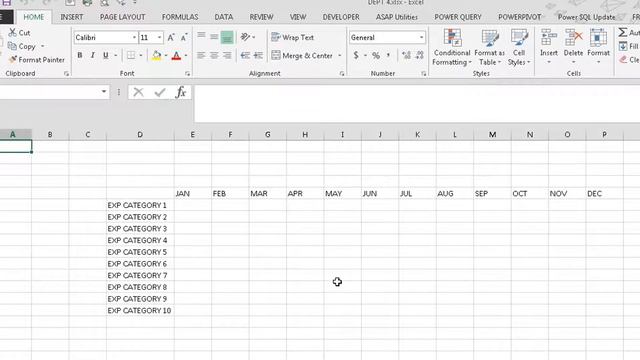640x360 pixels.
Task: Toggle Underline formatting
Action: point(106,55)
